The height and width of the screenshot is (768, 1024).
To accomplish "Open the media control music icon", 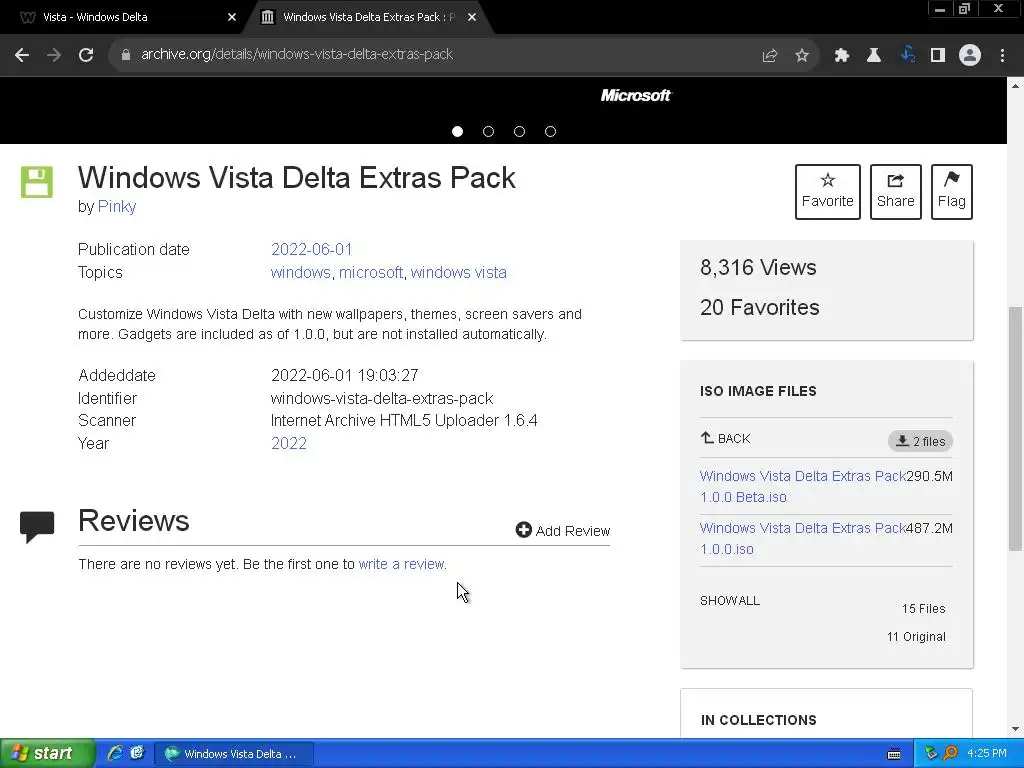I will tap(907, 55).
